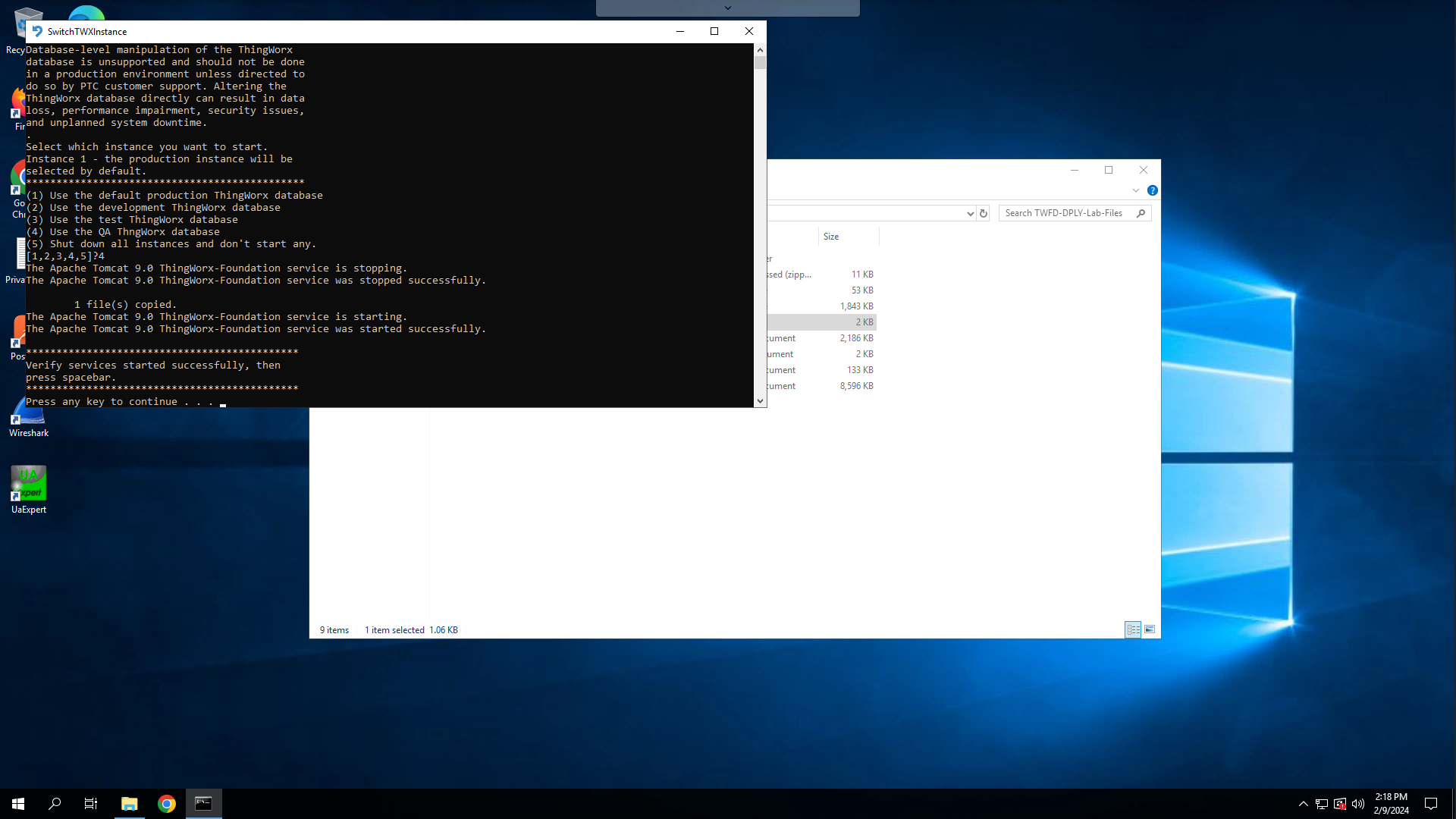Open the address bar history dropdown
Image resolution: width=1456 pixels, height=819 pixels.
pyautogui.click(x=970, y=213)
